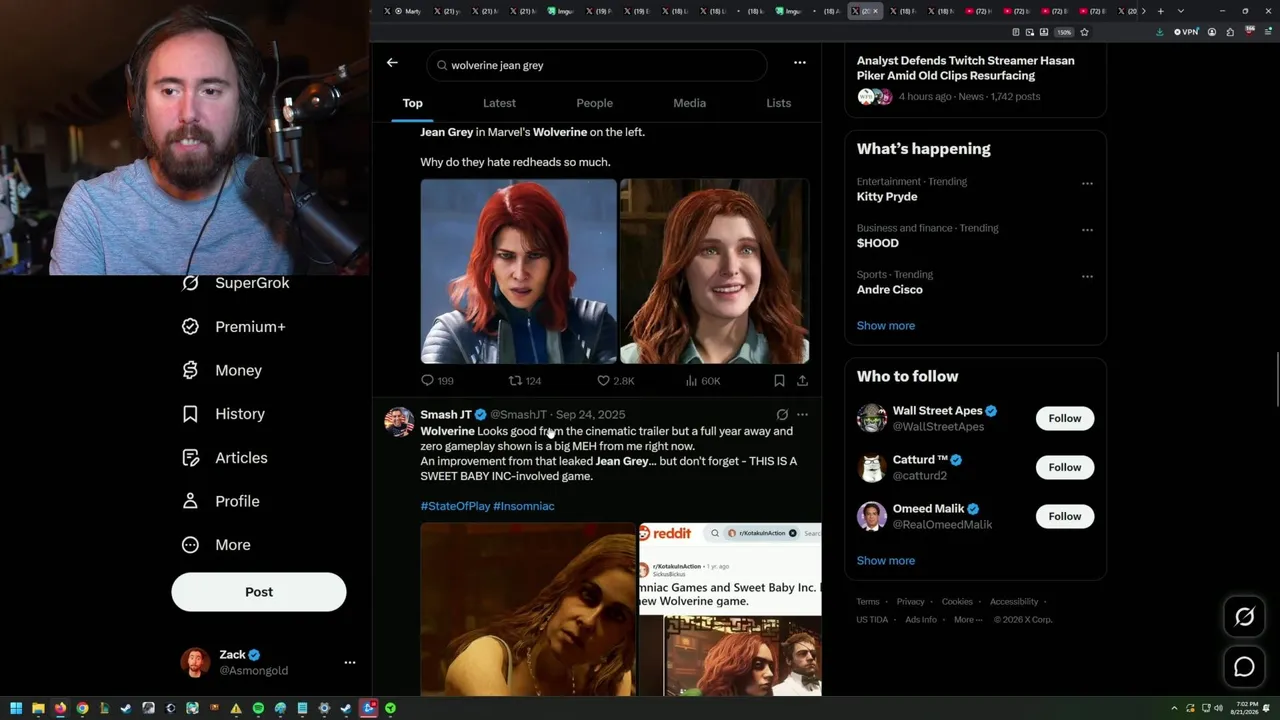
Task: Open Articles in the sidebar
Action: click(x=225, y=458)
